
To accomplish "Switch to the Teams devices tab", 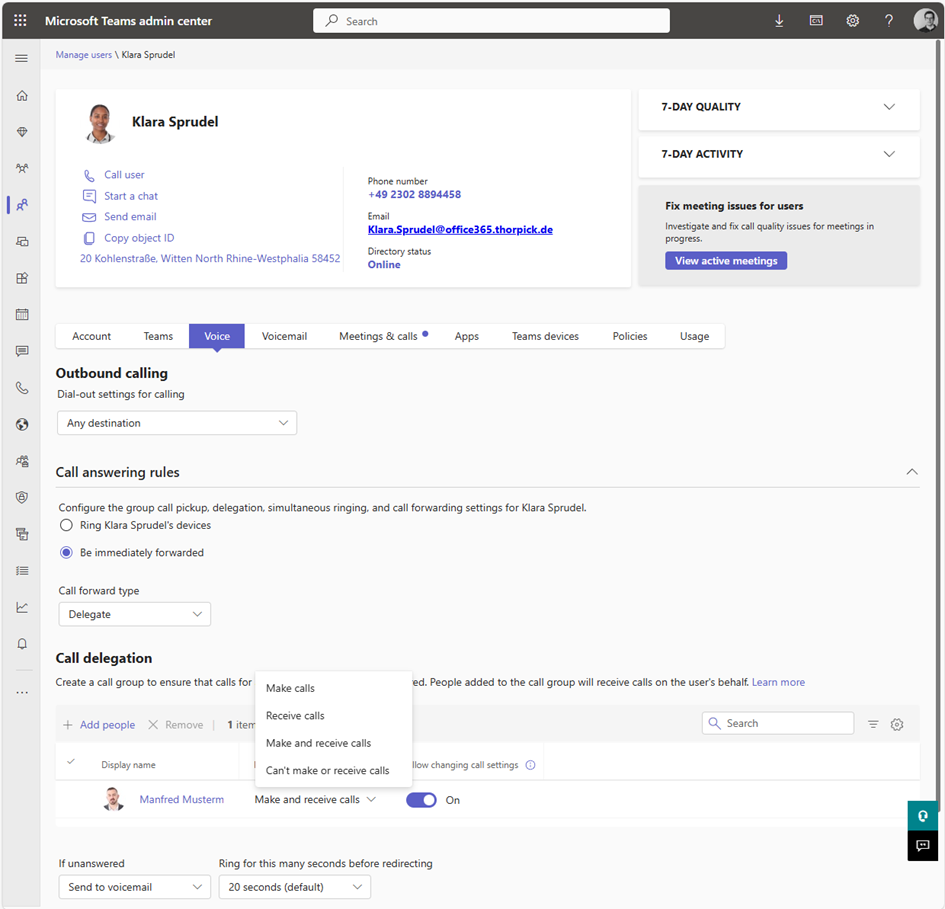I will tap(545, 336).
